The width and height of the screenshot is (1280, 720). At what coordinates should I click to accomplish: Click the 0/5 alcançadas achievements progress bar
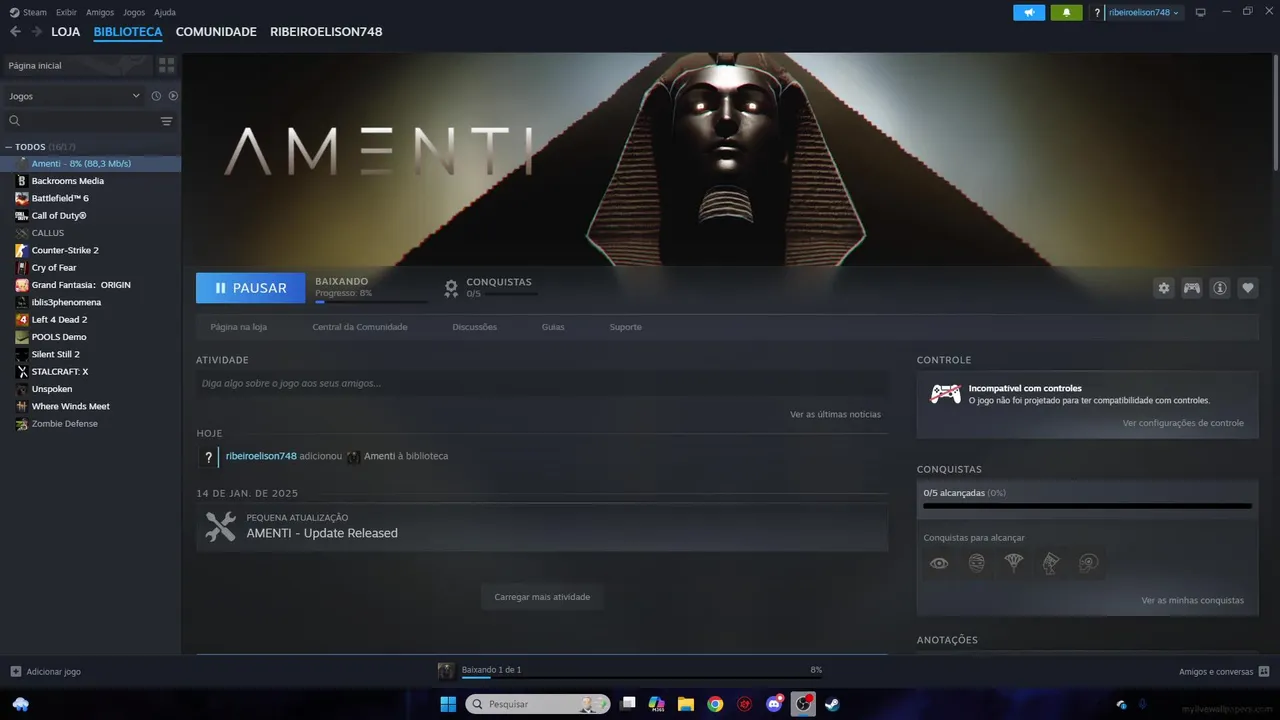(1087, 506)
